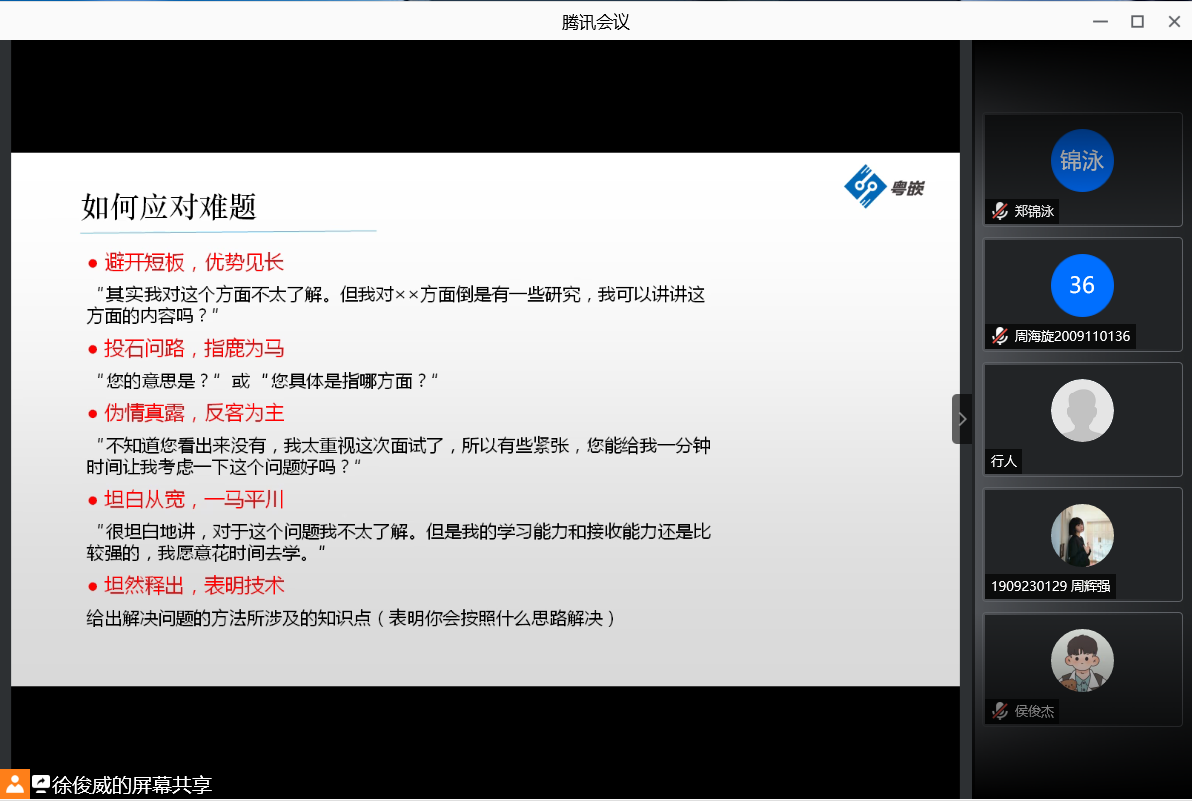The width and height of the screenshot is (1192, 801).
Task: Click the screen share icon before 徐俊威
Action: pos(41,785)
